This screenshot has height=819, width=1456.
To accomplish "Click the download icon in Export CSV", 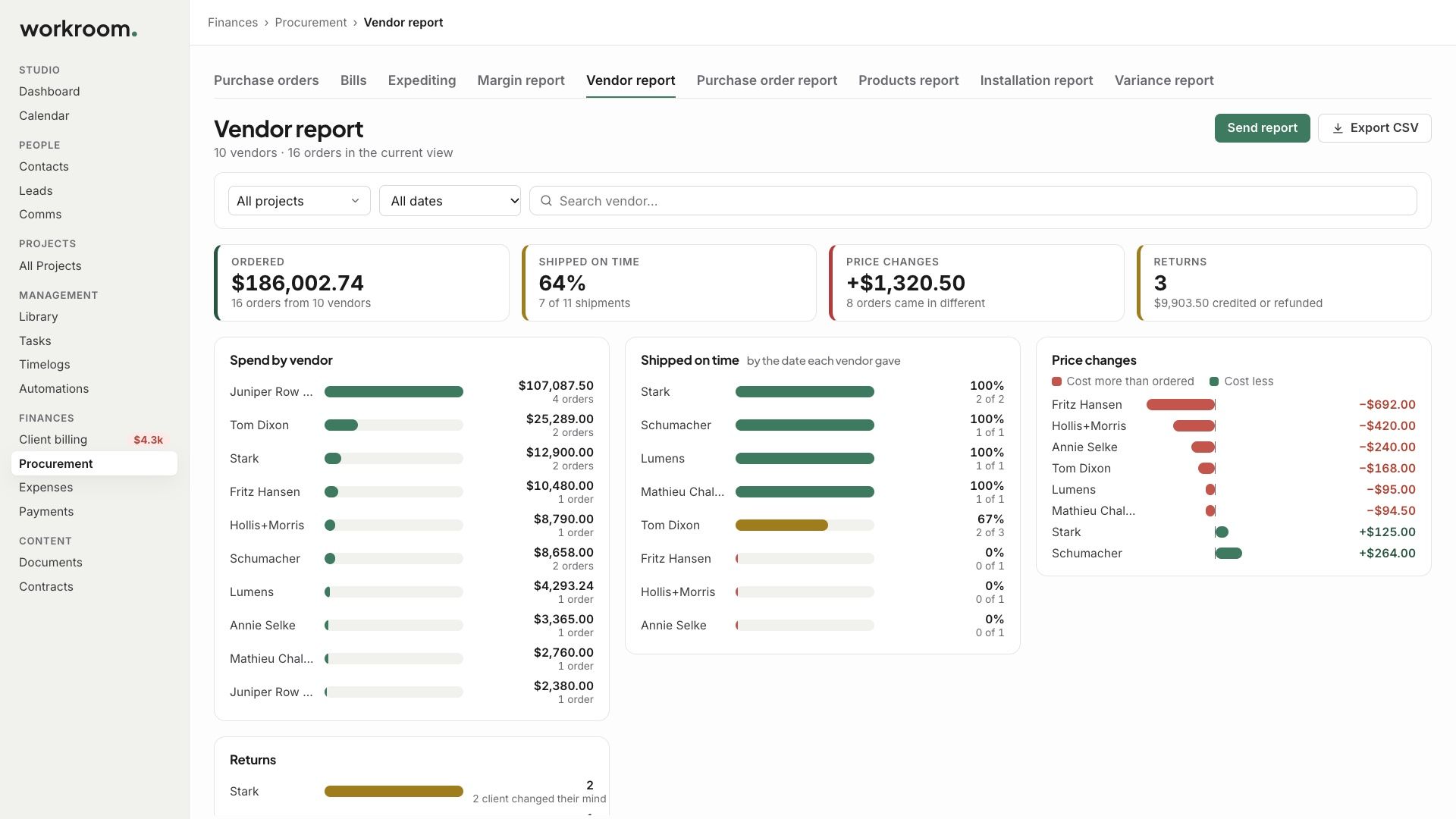I will tap(1338, 128).
